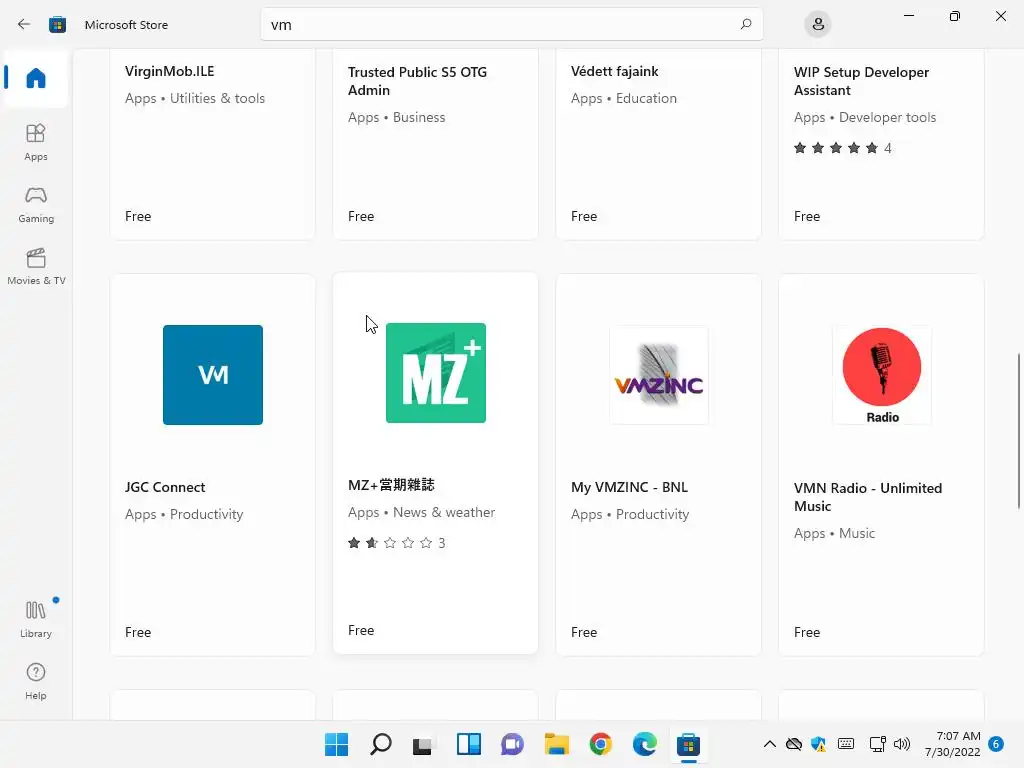Open the Védett fajaink app

click(x=615, y=71)
